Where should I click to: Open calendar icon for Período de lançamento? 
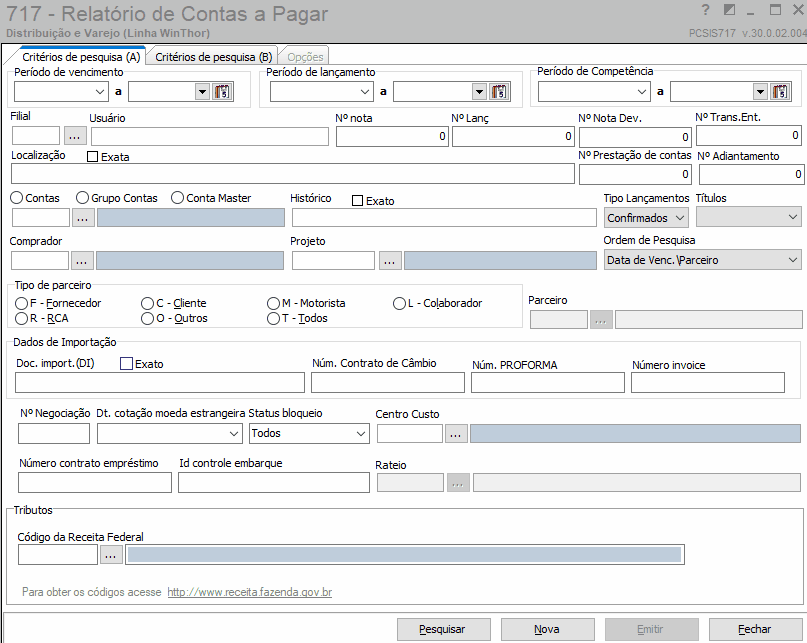click(x=499, y=92)
